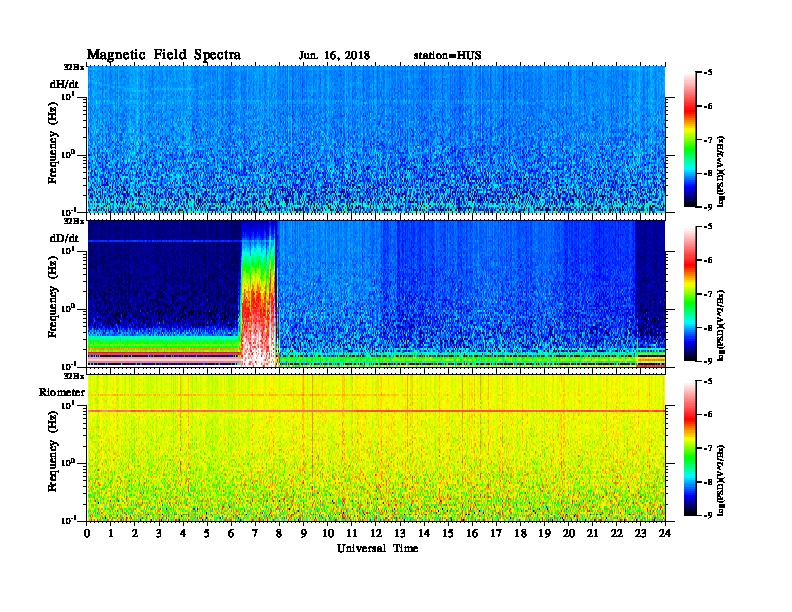
Task: Click hour tick label "6" on time axis
Action: 231,533
